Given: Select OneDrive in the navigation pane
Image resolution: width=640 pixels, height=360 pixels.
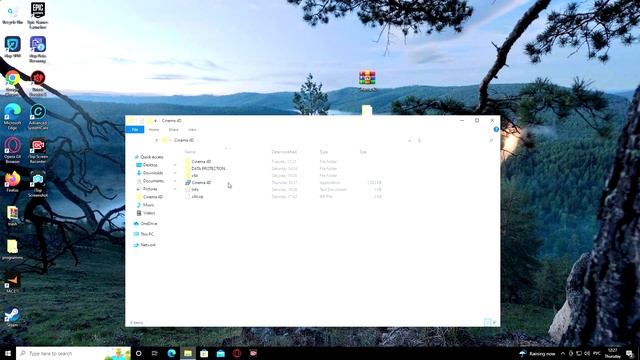Looking at the screenshot, I should click(x=148, y=224).
